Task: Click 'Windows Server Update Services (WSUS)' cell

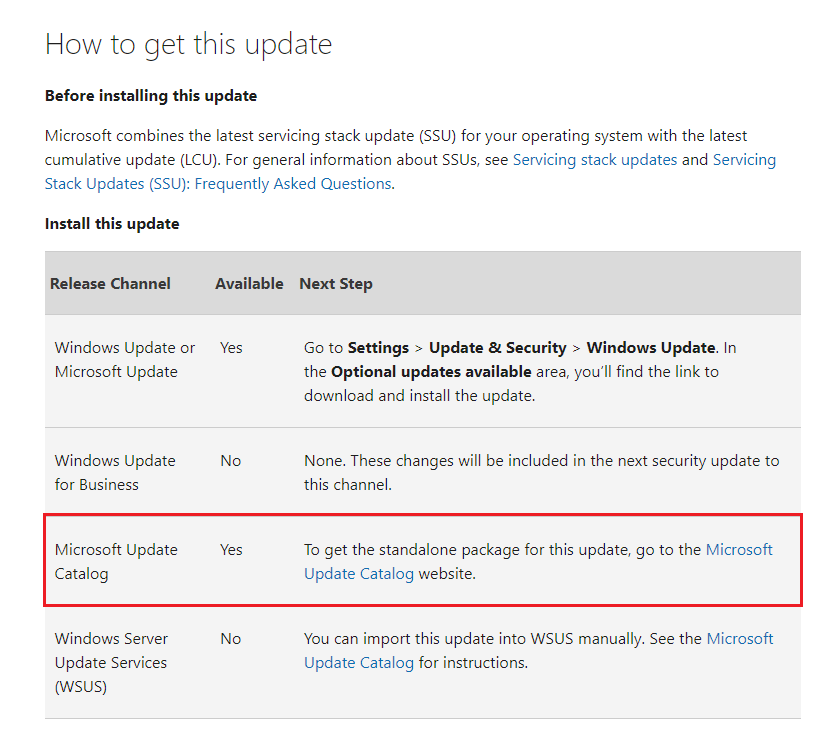Action: pyautogui.click(x=111, y=662)
